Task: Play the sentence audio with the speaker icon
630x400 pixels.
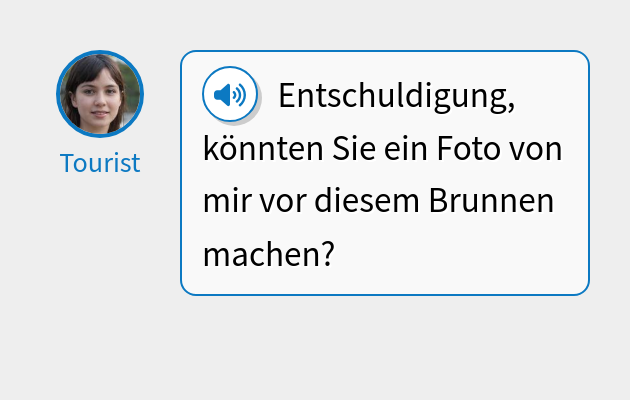Action: 230,95
